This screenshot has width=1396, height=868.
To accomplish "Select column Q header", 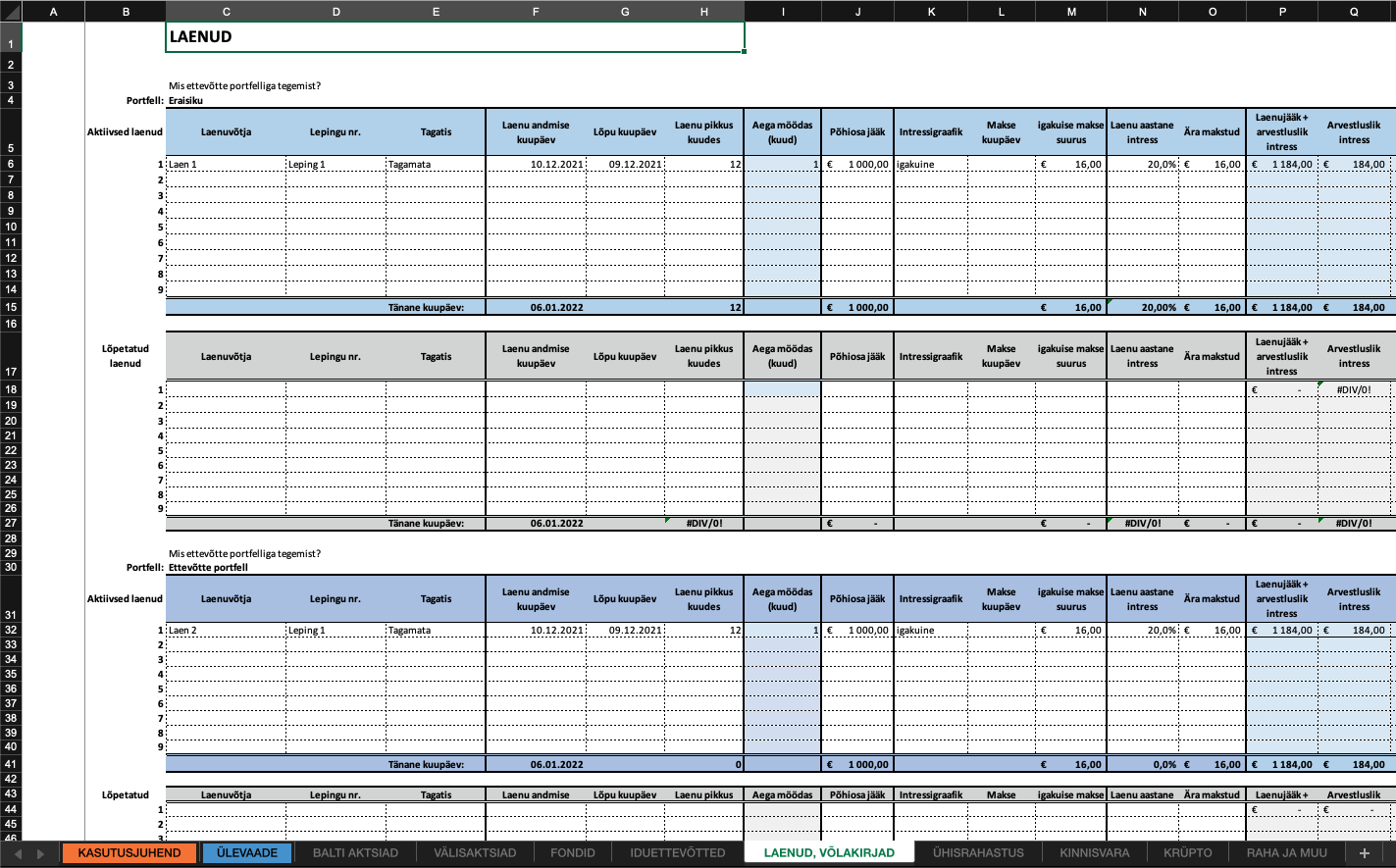I will click(x=1354, y=11).
